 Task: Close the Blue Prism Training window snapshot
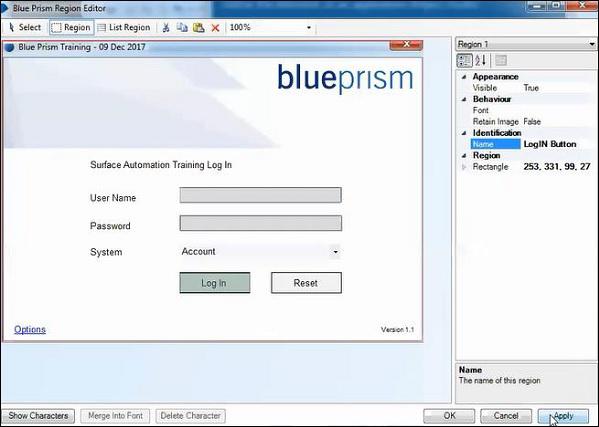406,45
